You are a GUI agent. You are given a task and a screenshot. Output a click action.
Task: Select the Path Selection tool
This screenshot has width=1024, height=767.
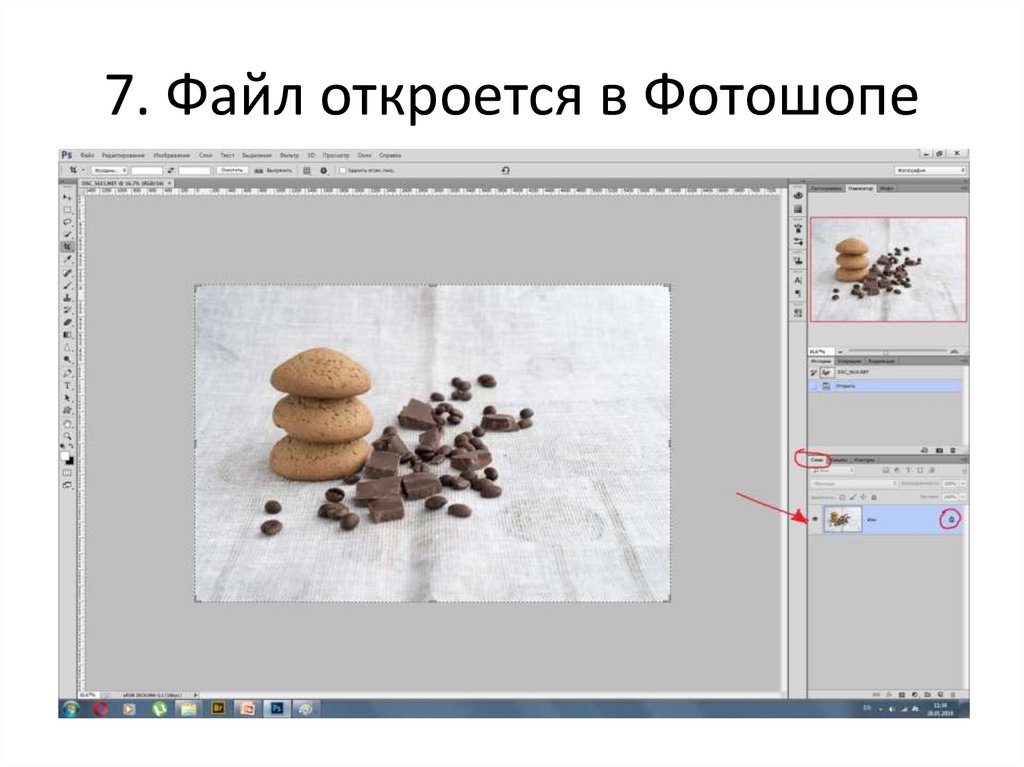pyautogui.click(x=67, y=398)
